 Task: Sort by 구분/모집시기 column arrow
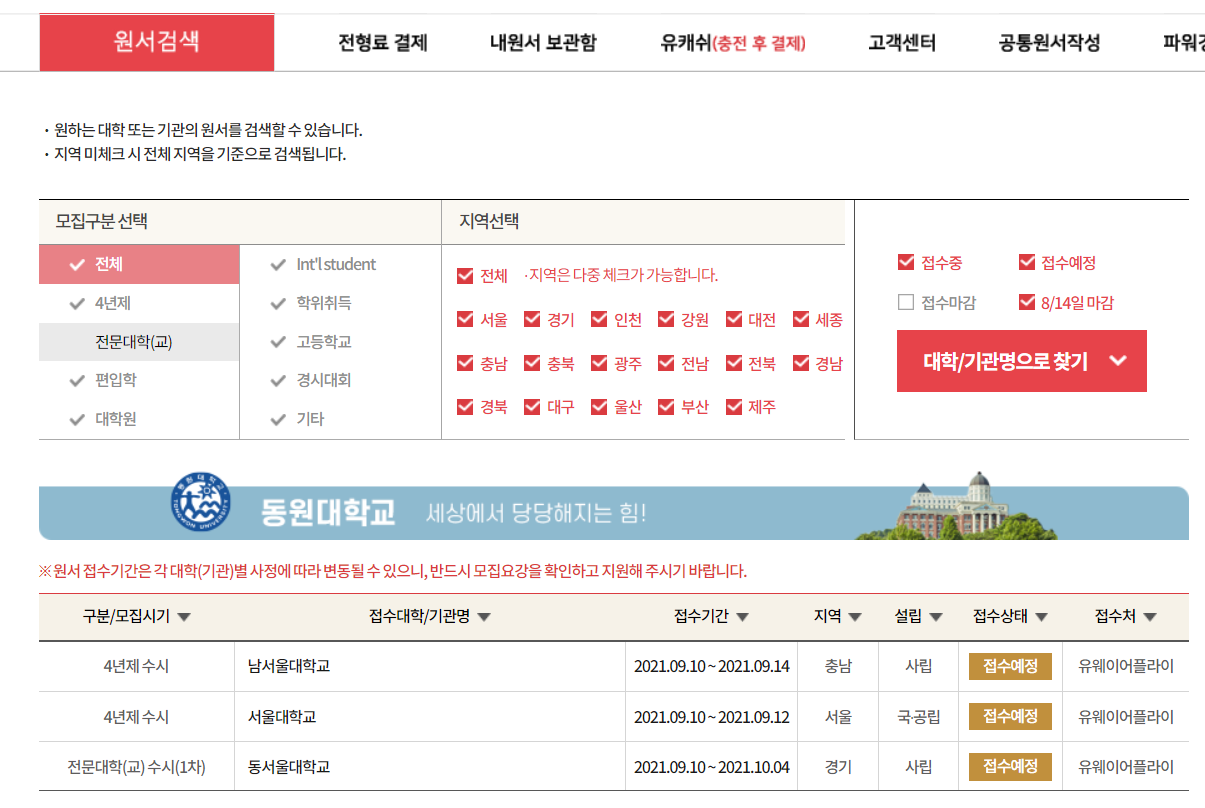[x=184, y=617]
